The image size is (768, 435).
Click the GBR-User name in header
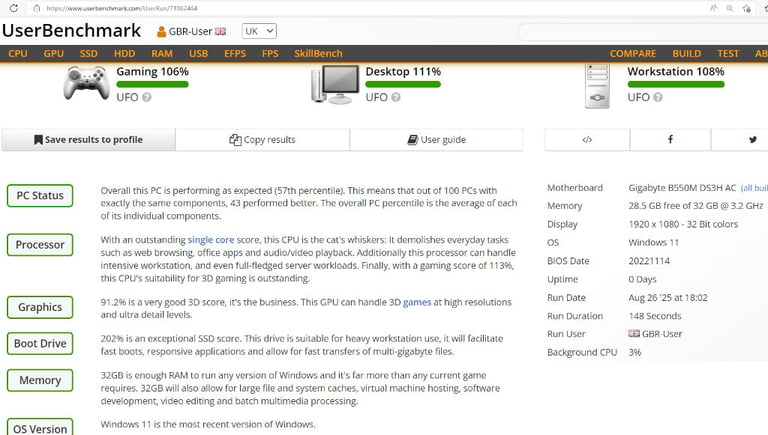pyautogui.click(x=190, y=31)
